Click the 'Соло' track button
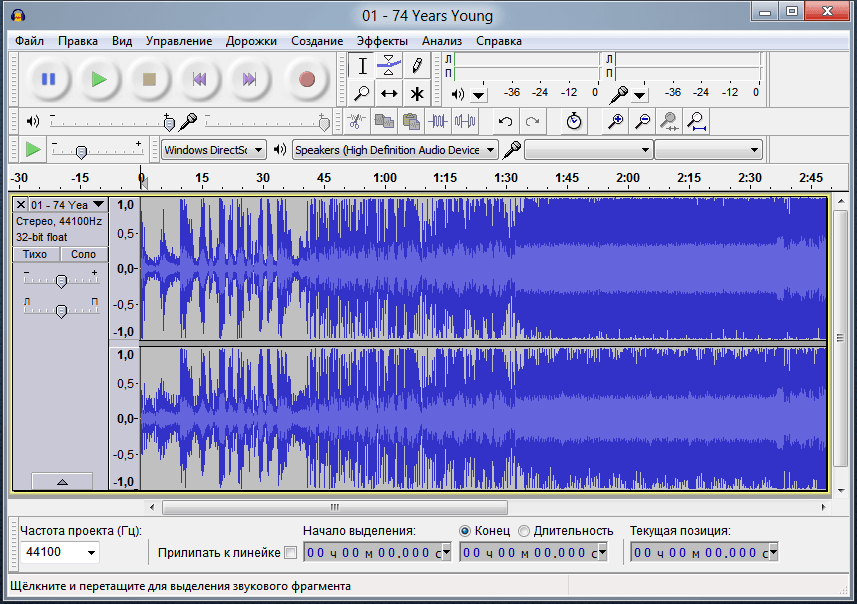Image resolution: width=857 pixels, height=604 pixels. coord(83,255)
